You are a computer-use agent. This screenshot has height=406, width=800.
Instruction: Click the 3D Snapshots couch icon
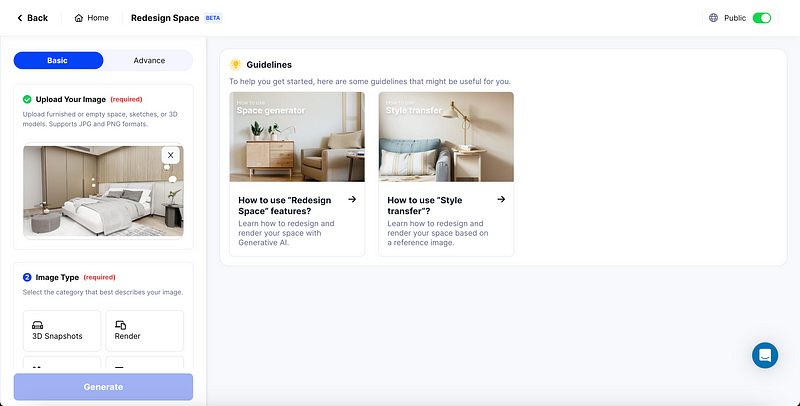37,325
